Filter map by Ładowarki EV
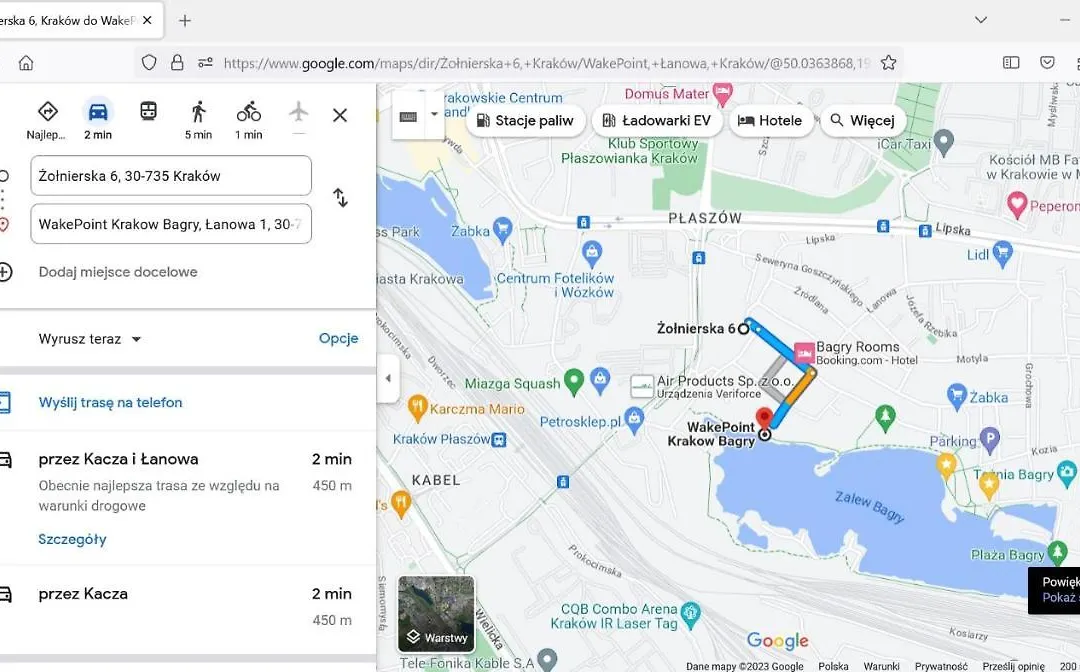This screenshot has width=1080, height=672. point(656,120)
